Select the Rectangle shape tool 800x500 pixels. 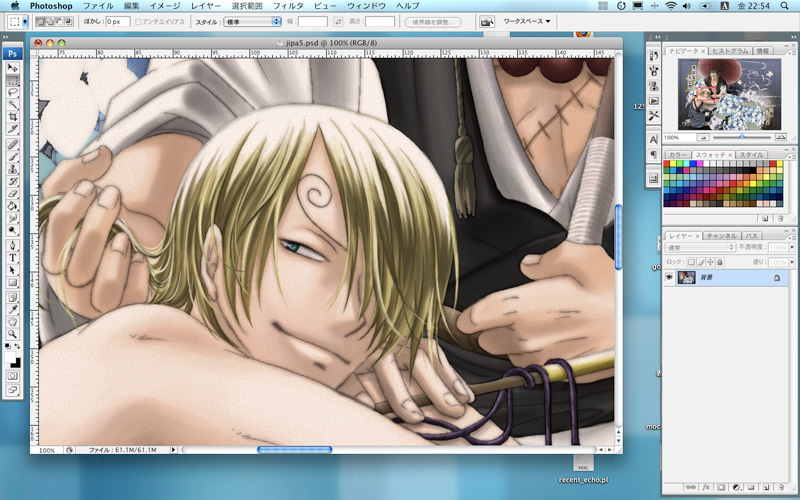[x=12, y=282]
